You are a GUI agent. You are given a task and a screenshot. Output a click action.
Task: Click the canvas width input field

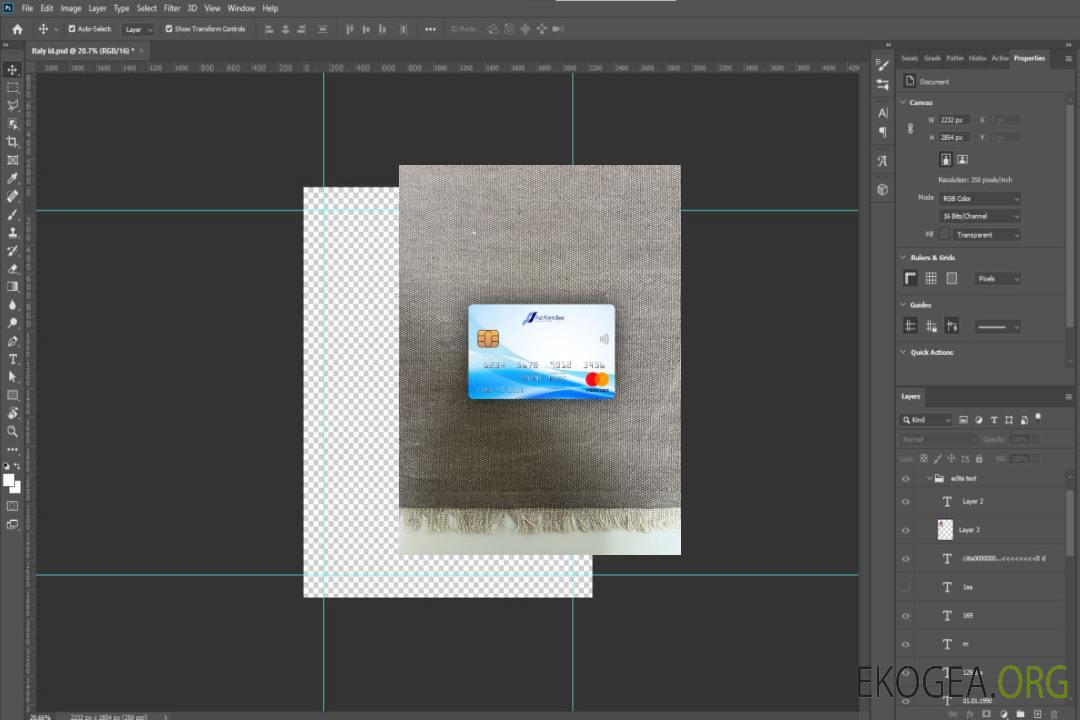pyautogui.click(x=953, y=120)
